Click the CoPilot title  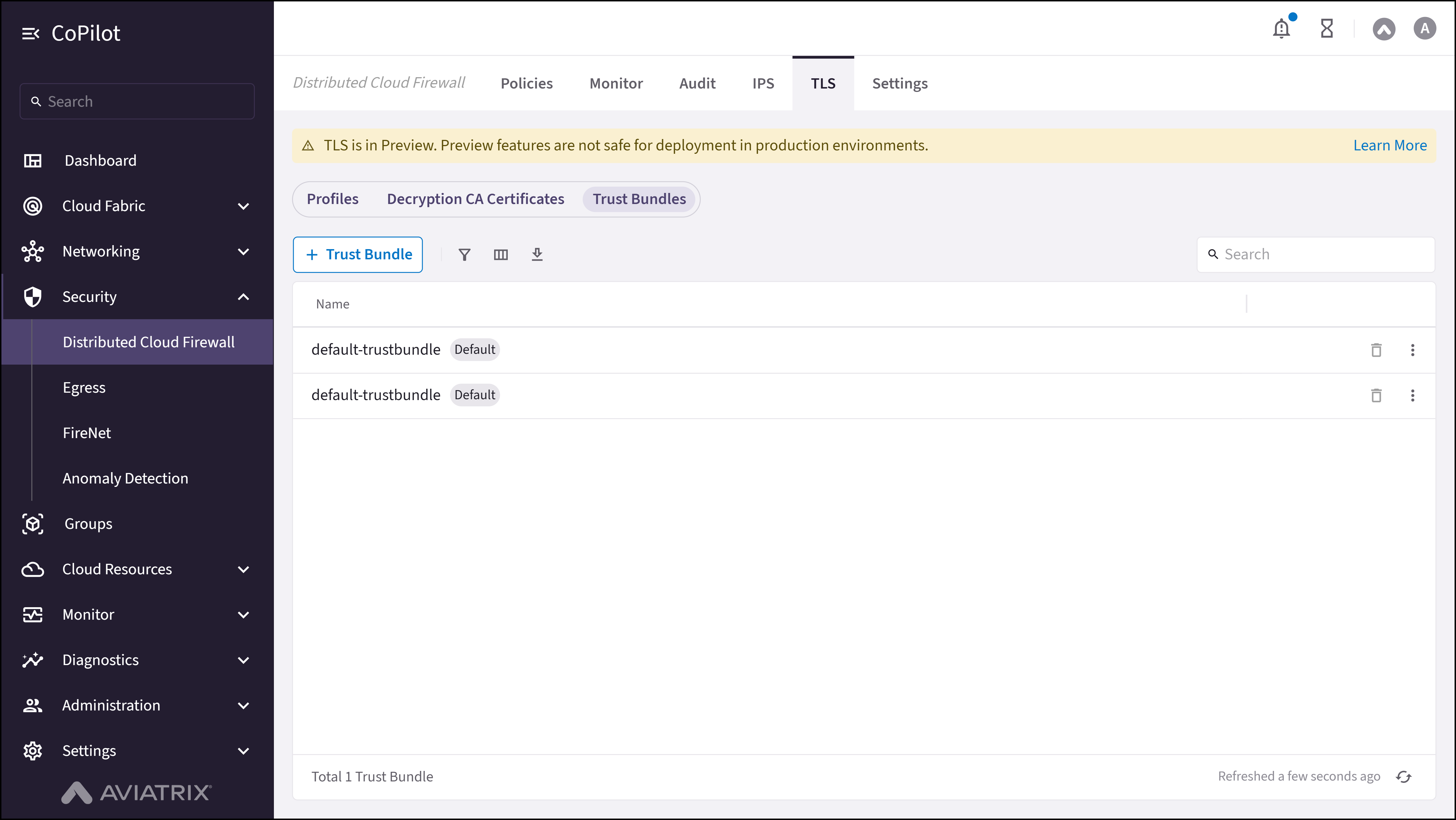point(85,34)
